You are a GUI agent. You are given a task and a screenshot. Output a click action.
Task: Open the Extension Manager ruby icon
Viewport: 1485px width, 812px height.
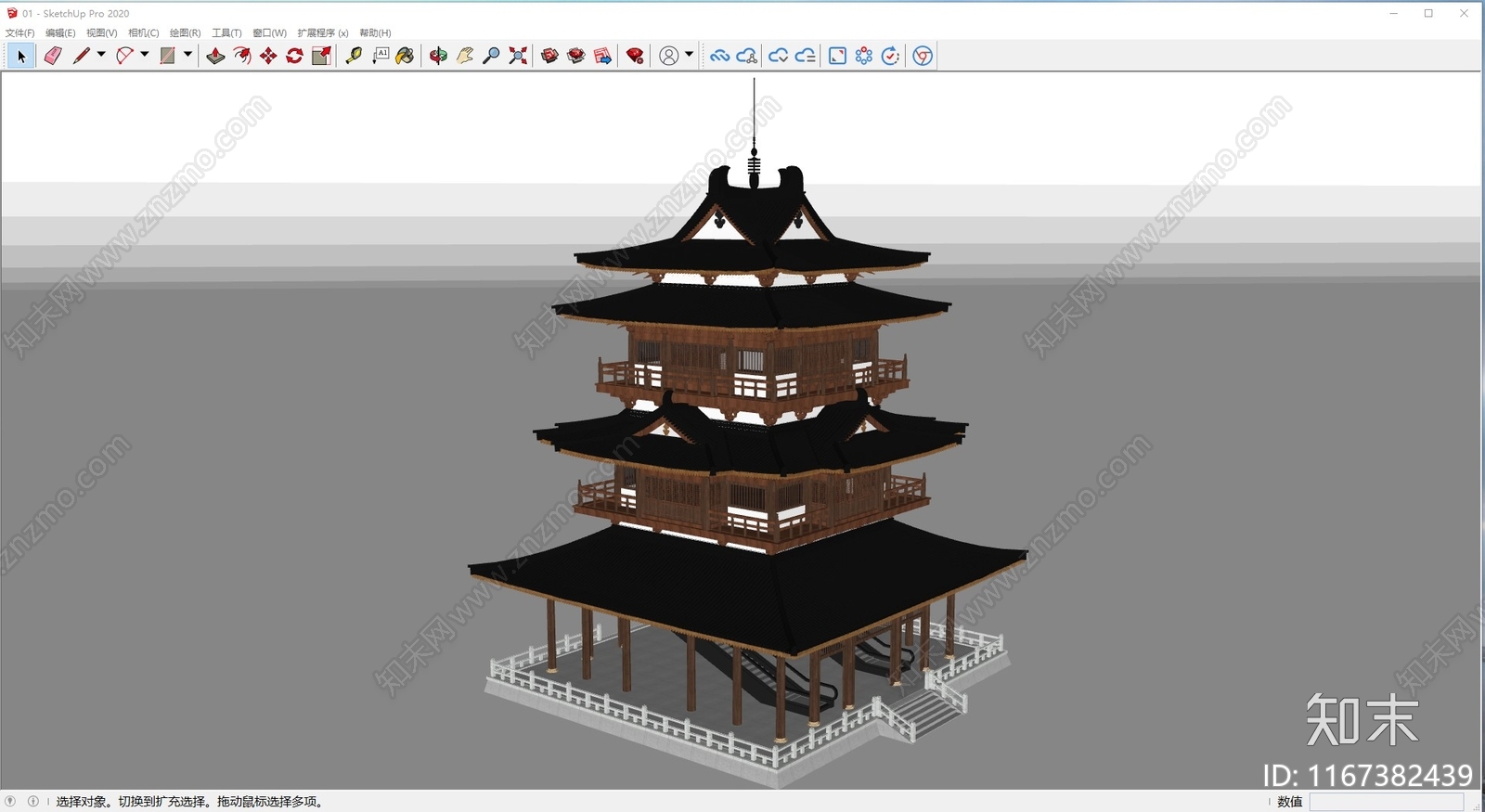pos(635,56)
